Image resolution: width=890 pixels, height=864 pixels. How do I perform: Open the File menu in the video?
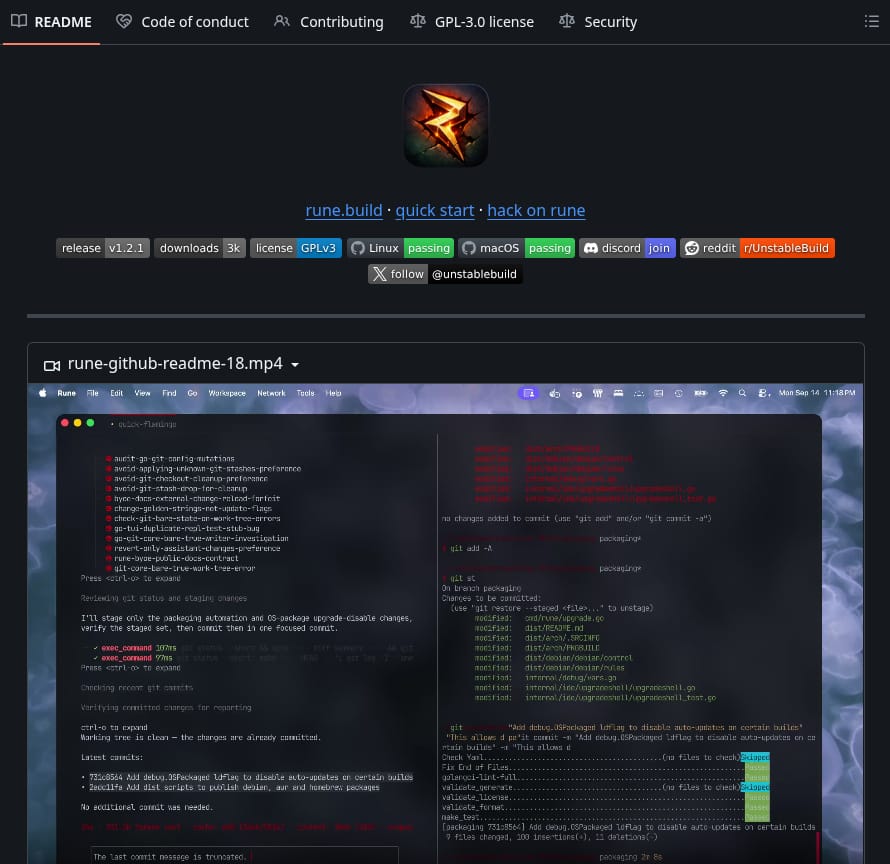[93, 393]
